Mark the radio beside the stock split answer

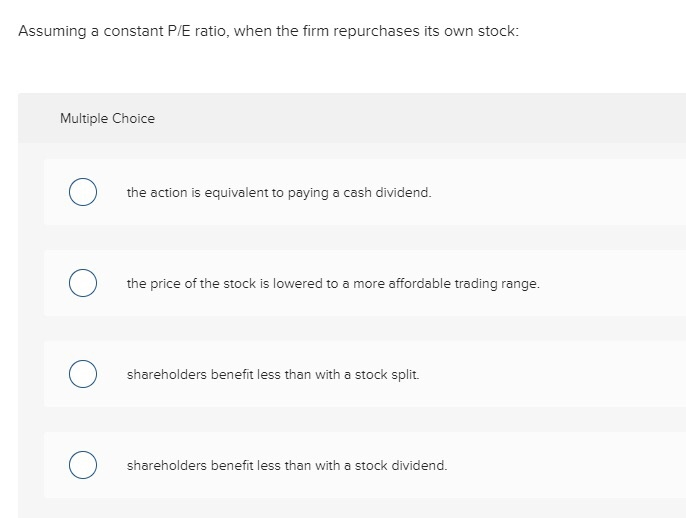[x=83, y=375]
